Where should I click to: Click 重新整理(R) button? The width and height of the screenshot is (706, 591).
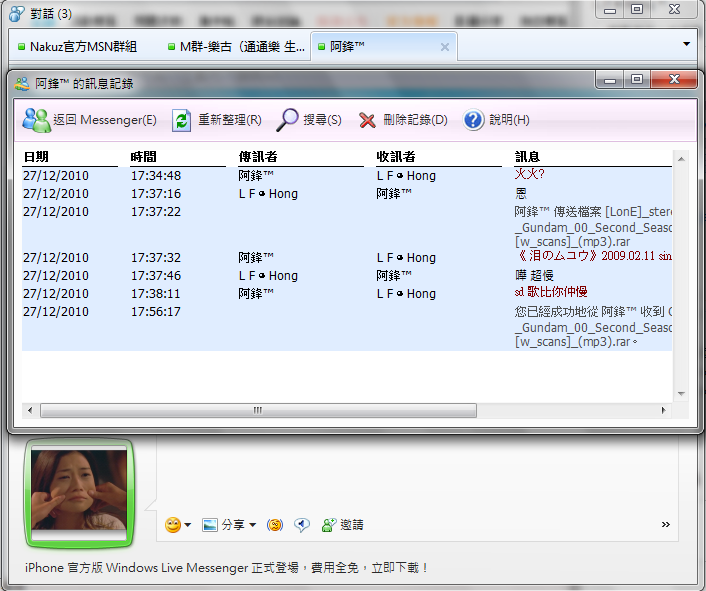(x=217, y=120)
